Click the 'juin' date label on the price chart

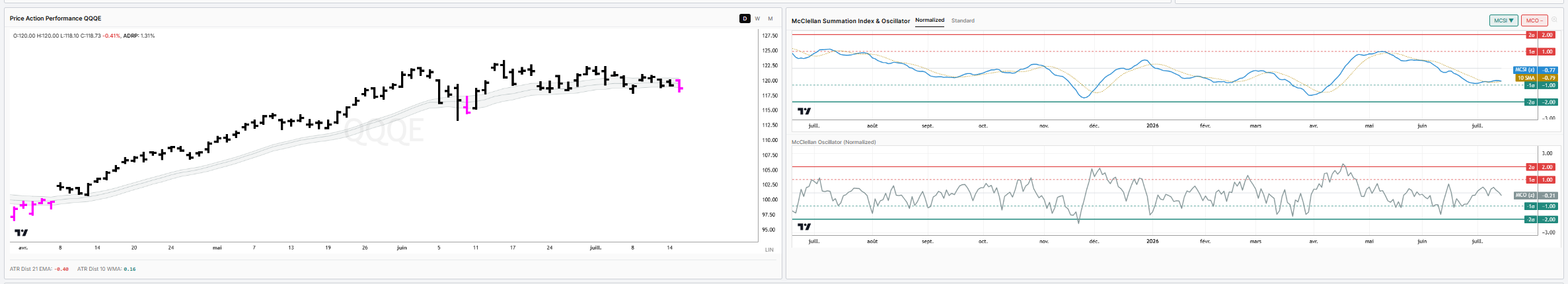click(x=402, y=248)
